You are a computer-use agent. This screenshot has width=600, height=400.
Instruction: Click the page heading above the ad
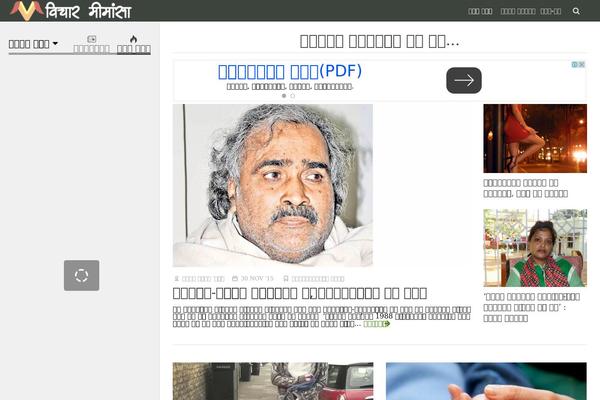379,41
